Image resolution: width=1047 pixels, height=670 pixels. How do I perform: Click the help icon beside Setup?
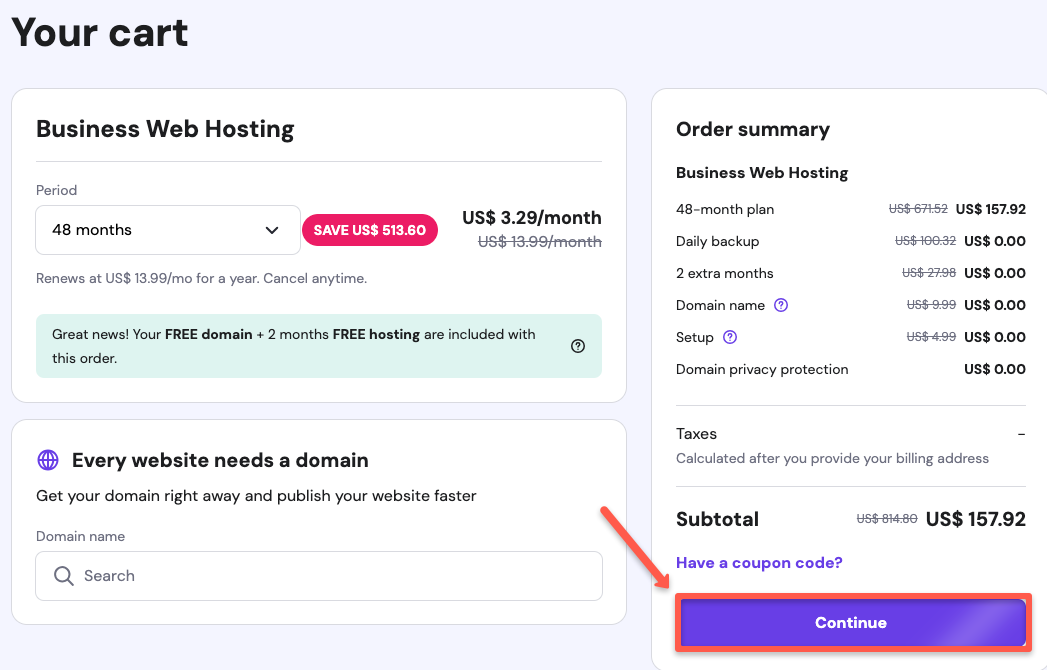[x=730, y=337]
